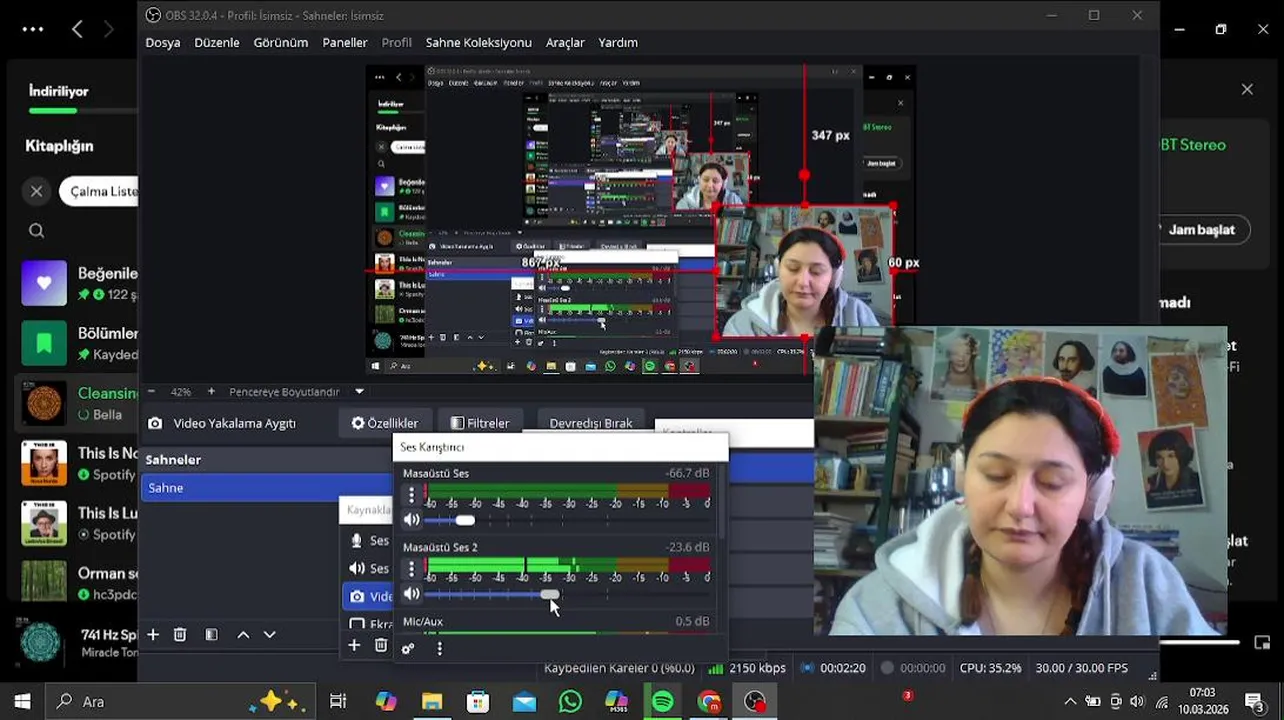The image size is (1284, 720).
Task: Open the Beğenilen Şarkılar playlist thumbnail
Action: tap(44, 283)
